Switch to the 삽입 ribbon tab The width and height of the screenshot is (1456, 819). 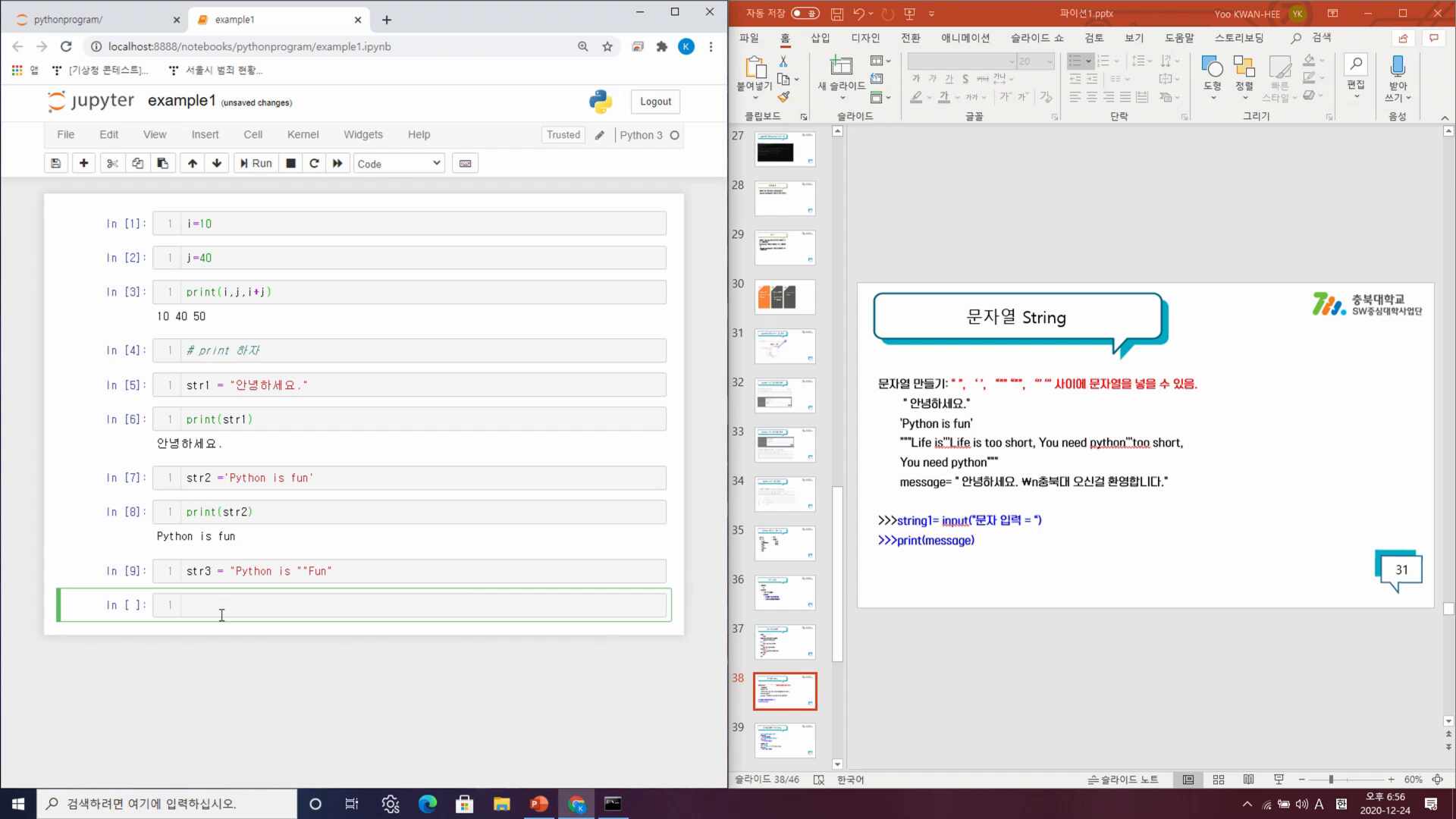pyautogui.click(x=820, y=38)
